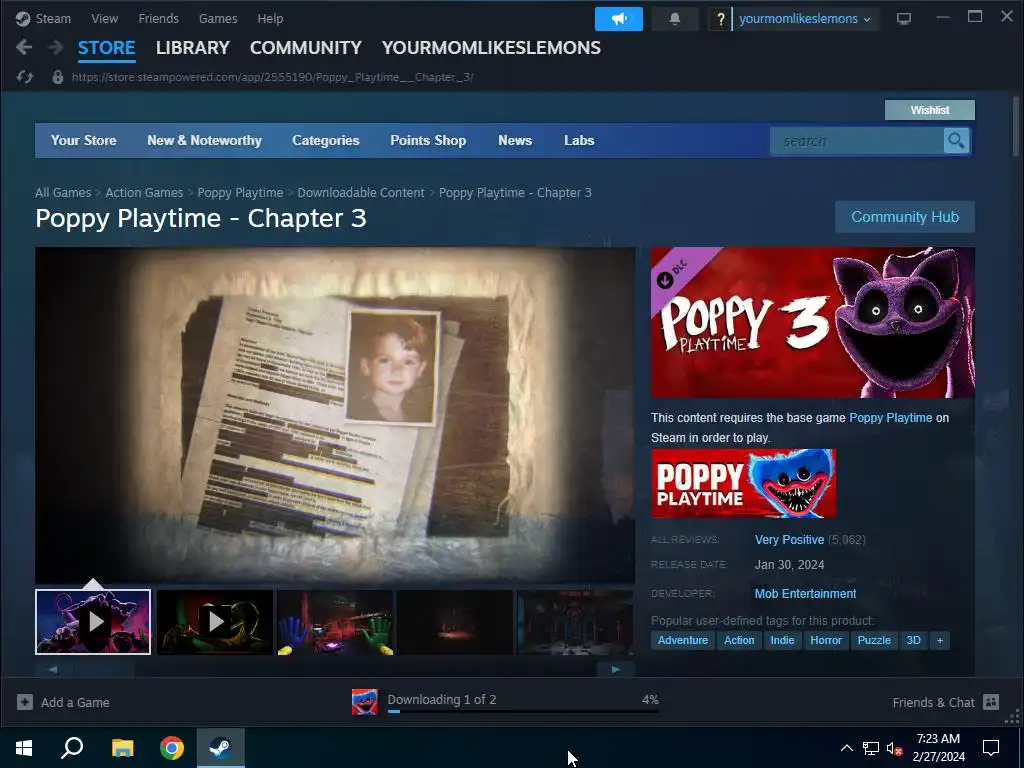Open the Help menu
The image size is (1024, 768).
point(270,18)
